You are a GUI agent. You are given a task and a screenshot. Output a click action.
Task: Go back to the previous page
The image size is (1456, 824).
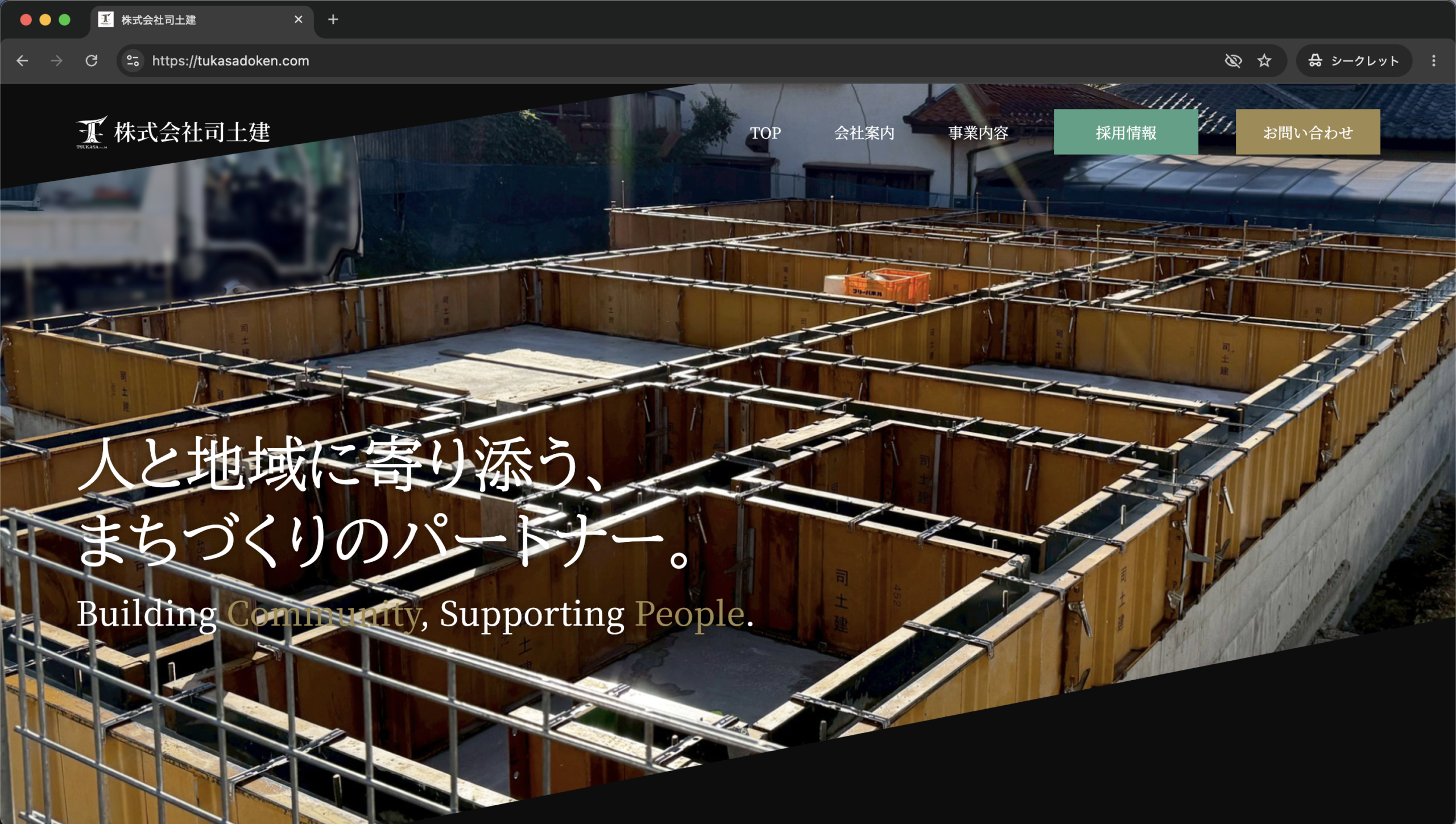22,60
